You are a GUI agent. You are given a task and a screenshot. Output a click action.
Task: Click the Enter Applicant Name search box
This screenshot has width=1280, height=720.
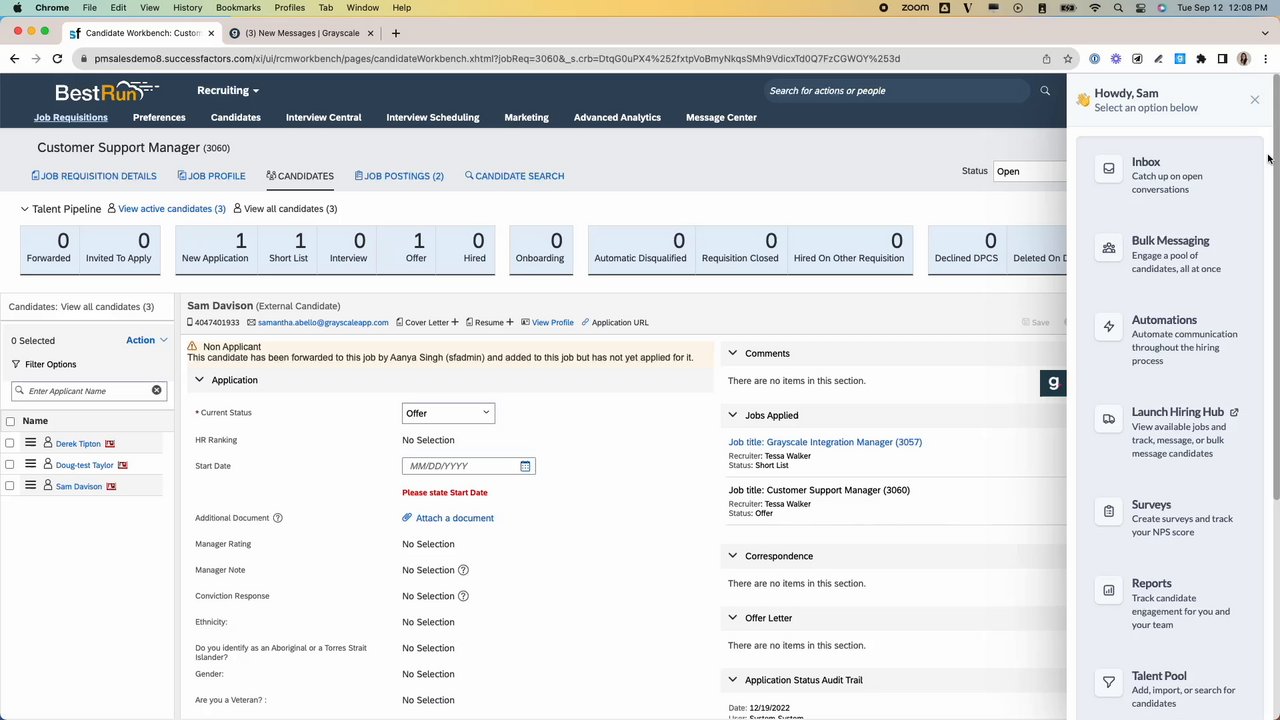click(x=89, y=391)
